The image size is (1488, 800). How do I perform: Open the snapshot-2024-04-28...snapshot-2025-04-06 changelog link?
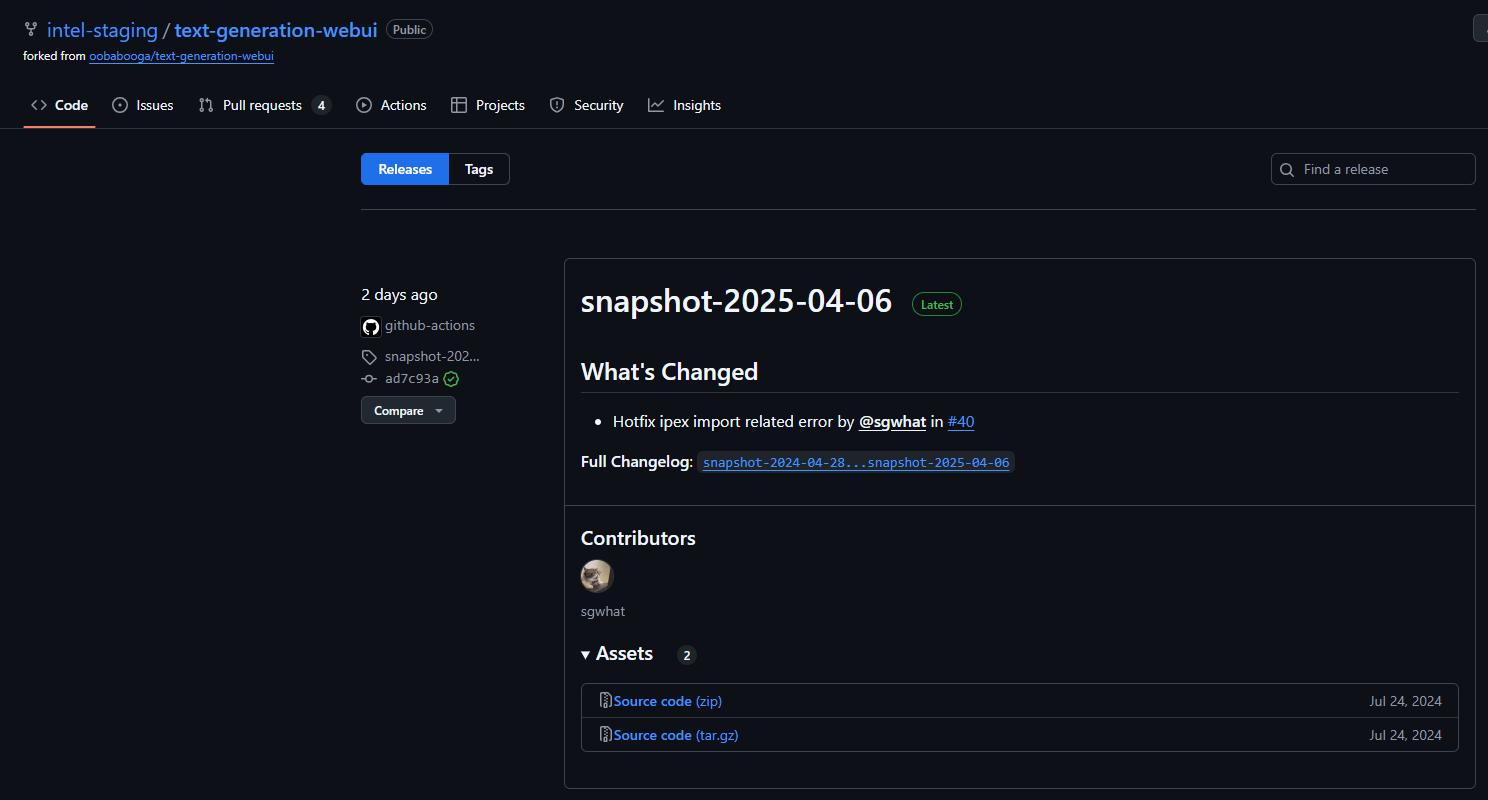coord(856,463)
